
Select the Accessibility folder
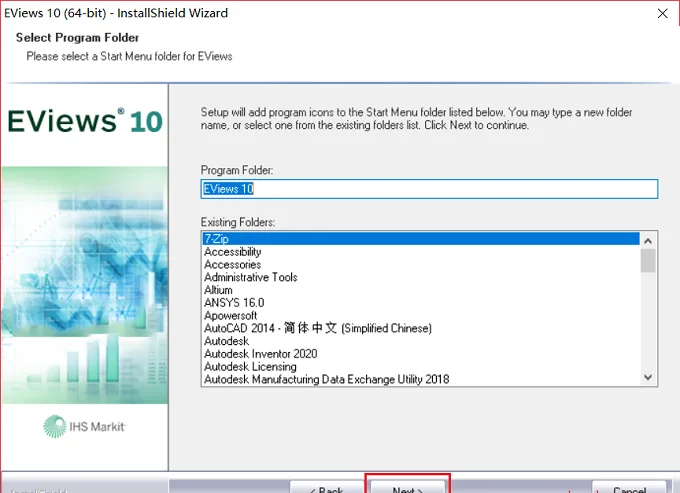click(421, 251)
